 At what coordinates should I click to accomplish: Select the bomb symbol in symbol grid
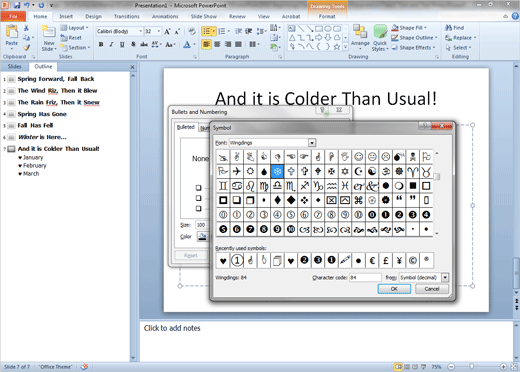[x=399, y=157]
